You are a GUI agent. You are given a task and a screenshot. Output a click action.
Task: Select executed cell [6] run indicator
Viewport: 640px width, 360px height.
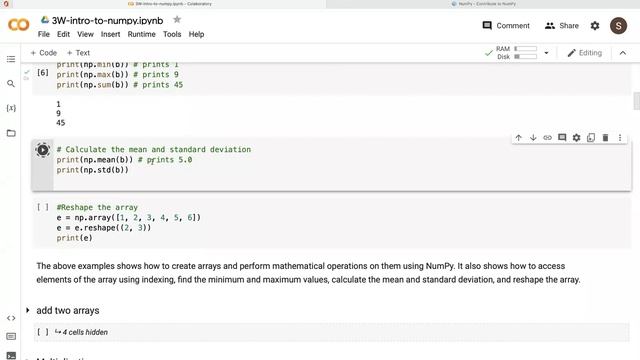click(42, 73)
